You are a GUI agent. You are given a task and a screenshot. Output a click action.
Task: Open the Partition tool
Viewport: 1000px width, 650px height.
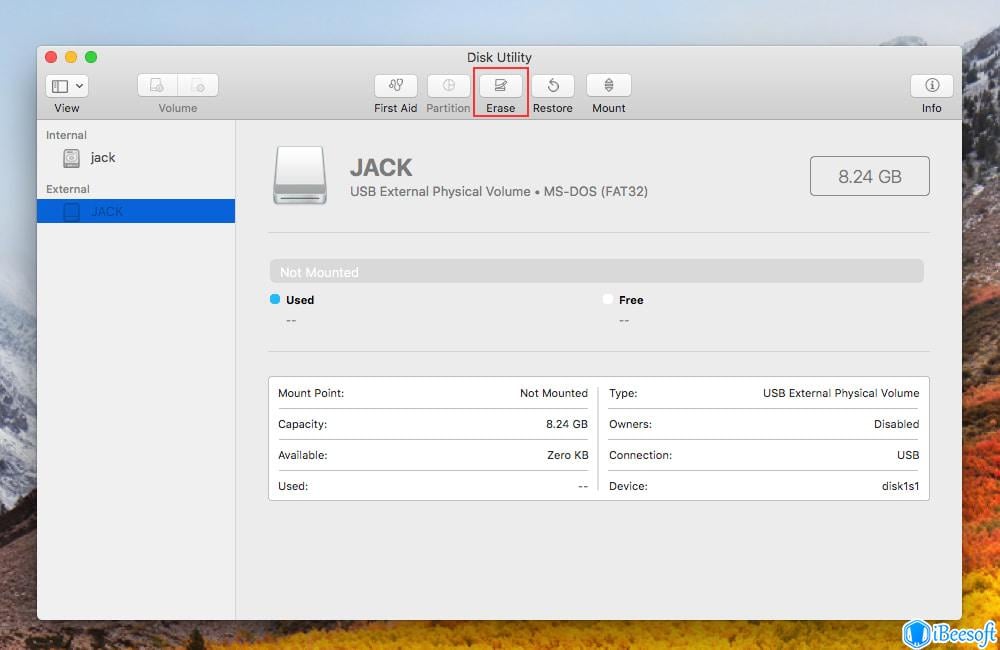(x=447, y=86)
